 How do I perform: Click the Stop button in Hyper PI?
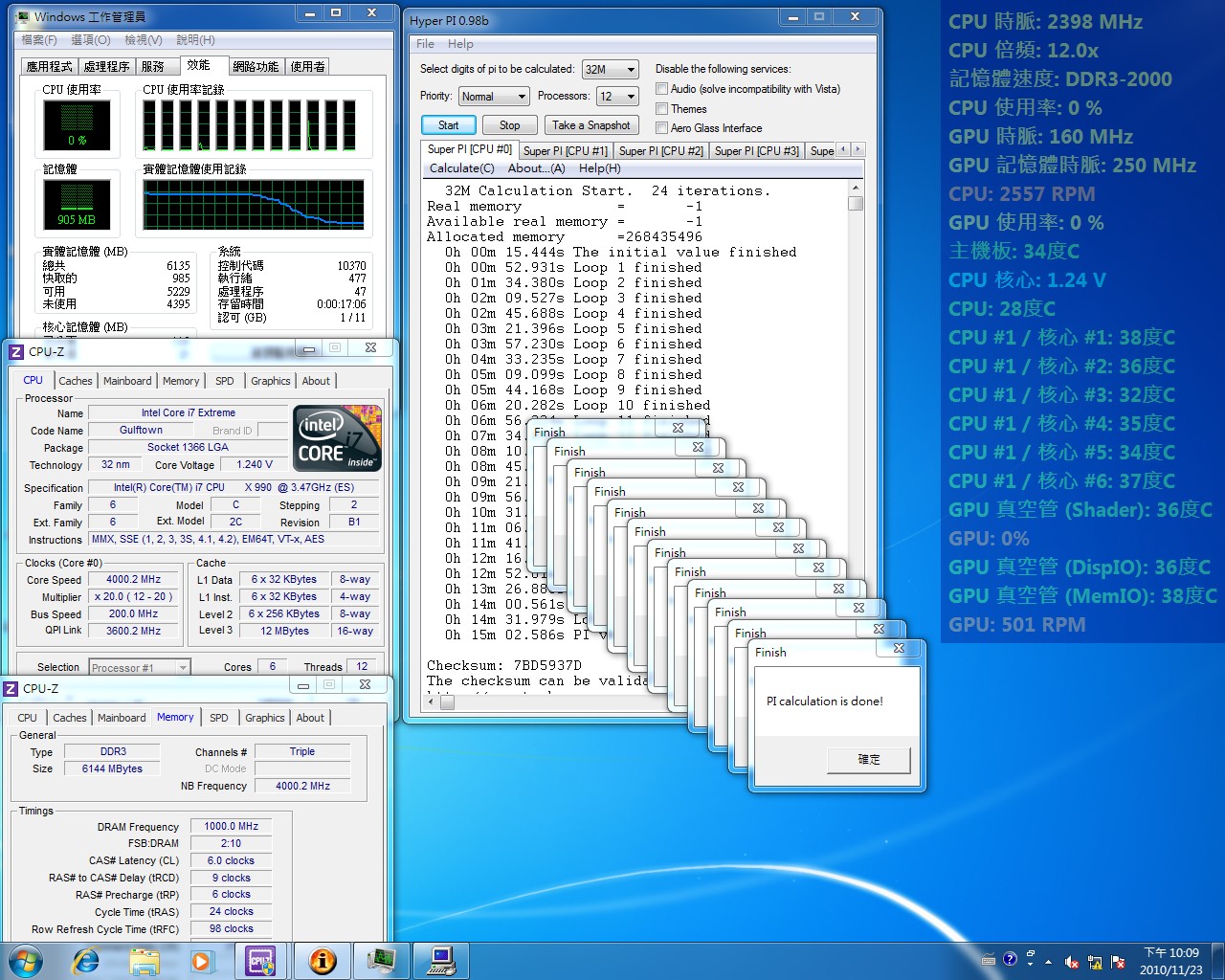coord(509,125)
